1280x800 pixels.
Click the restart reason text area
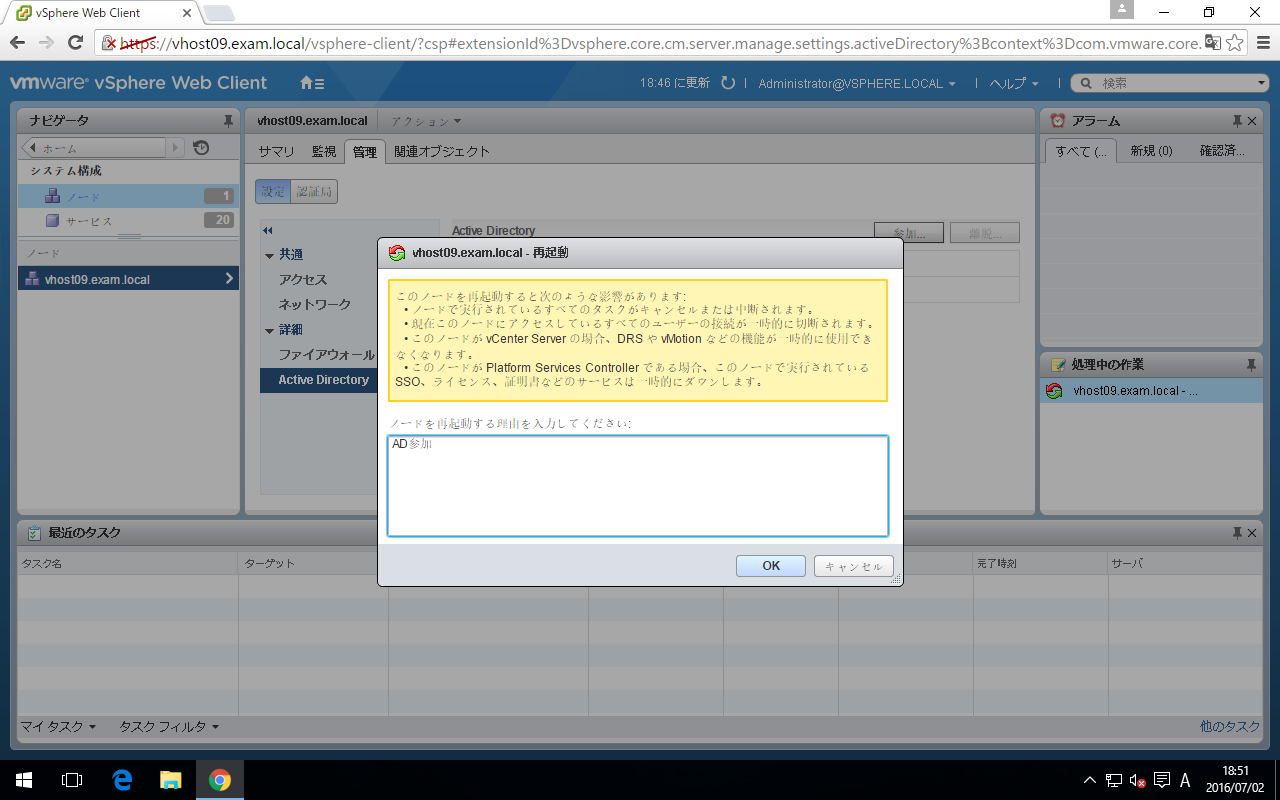tap(638, 486)
